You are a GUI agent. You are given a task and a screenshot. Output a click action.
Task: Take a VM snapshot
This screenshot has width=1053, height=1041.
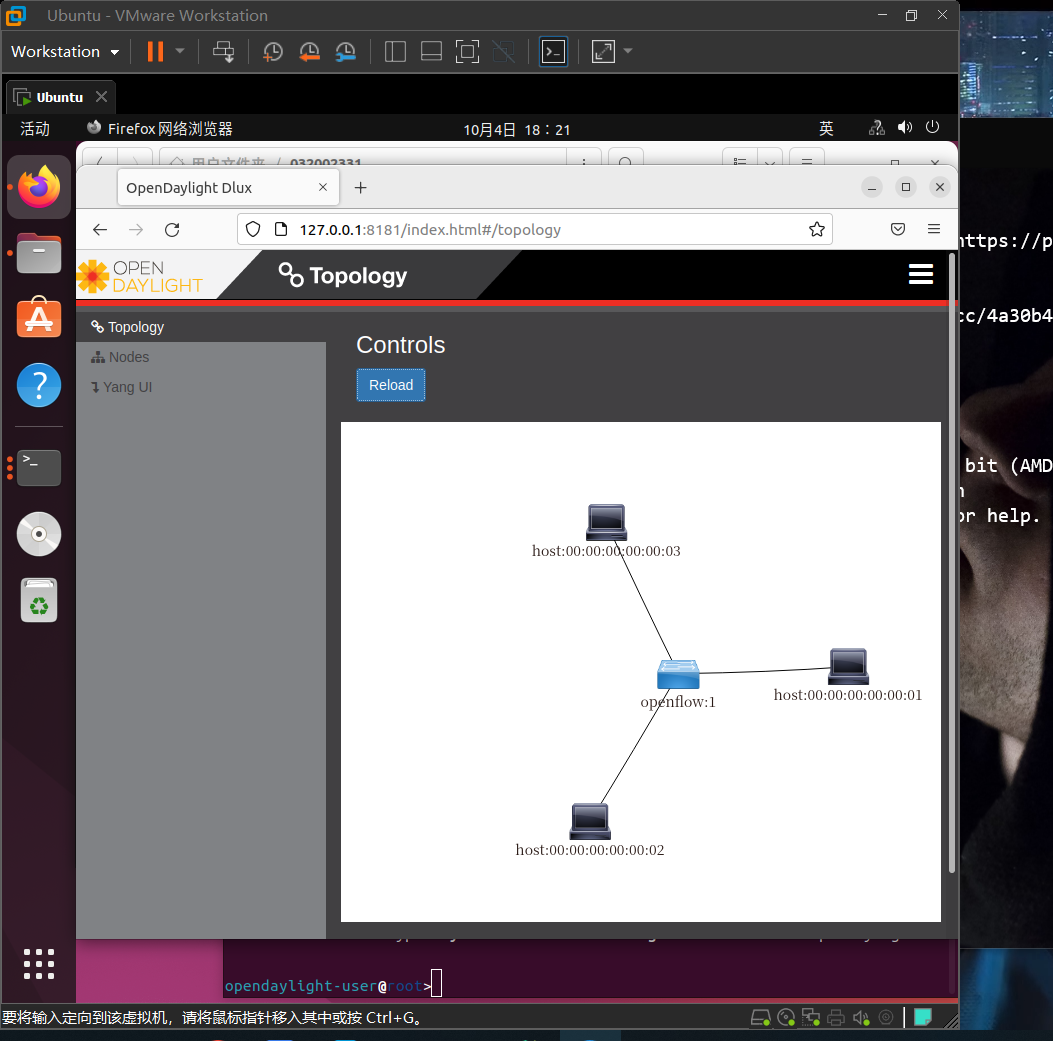click(273, 52)
